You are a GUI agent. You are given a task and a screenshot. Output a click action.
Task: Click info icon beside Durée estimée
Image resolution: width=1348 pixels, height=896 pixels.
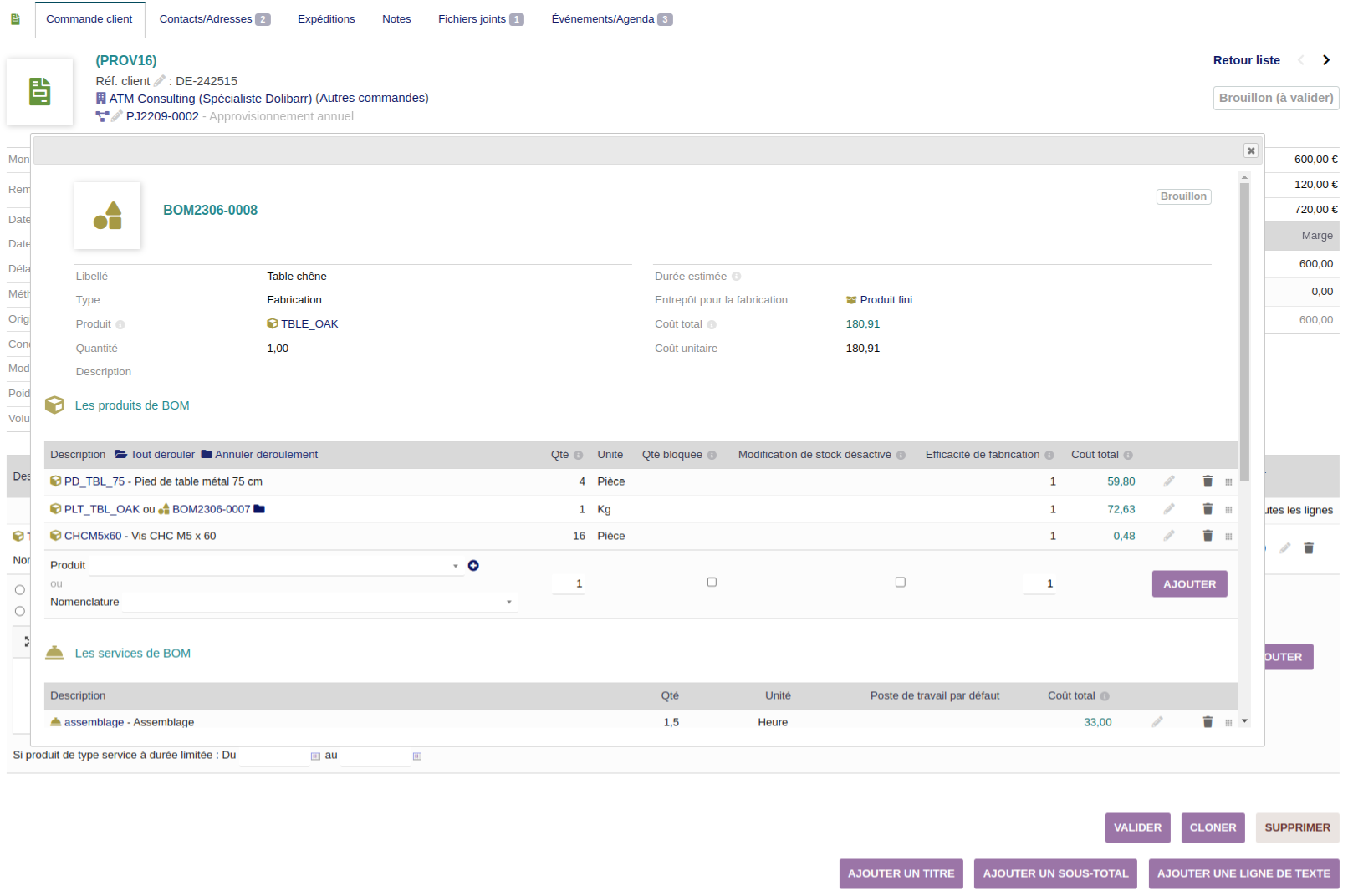(737, 277)
